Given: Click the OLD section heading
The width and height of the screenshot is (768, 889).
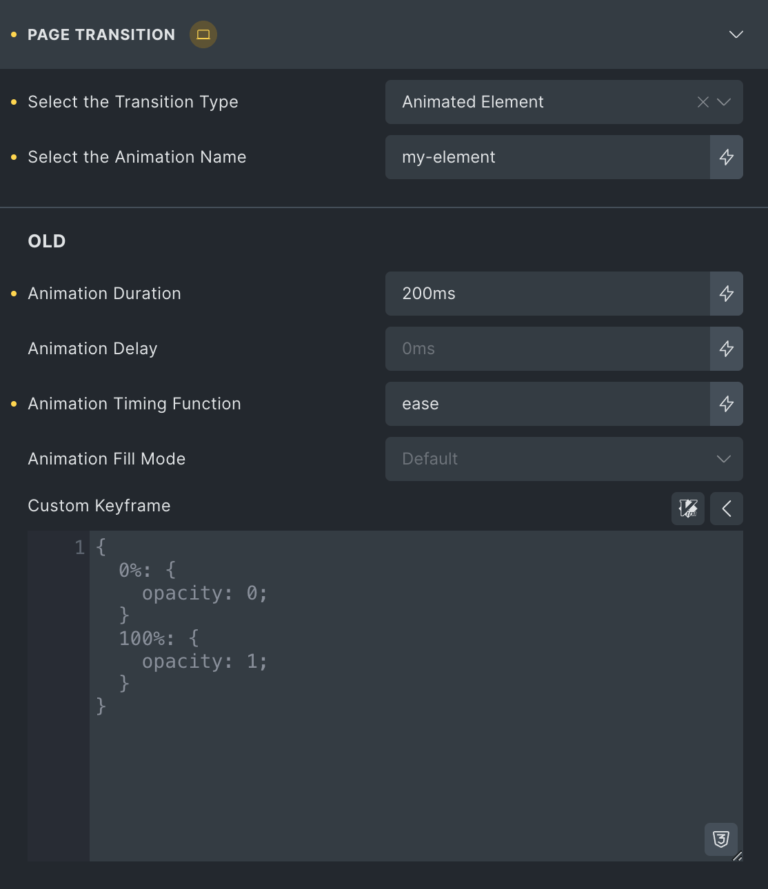Looking at the screenshot, I should click(x=46, y=241).
